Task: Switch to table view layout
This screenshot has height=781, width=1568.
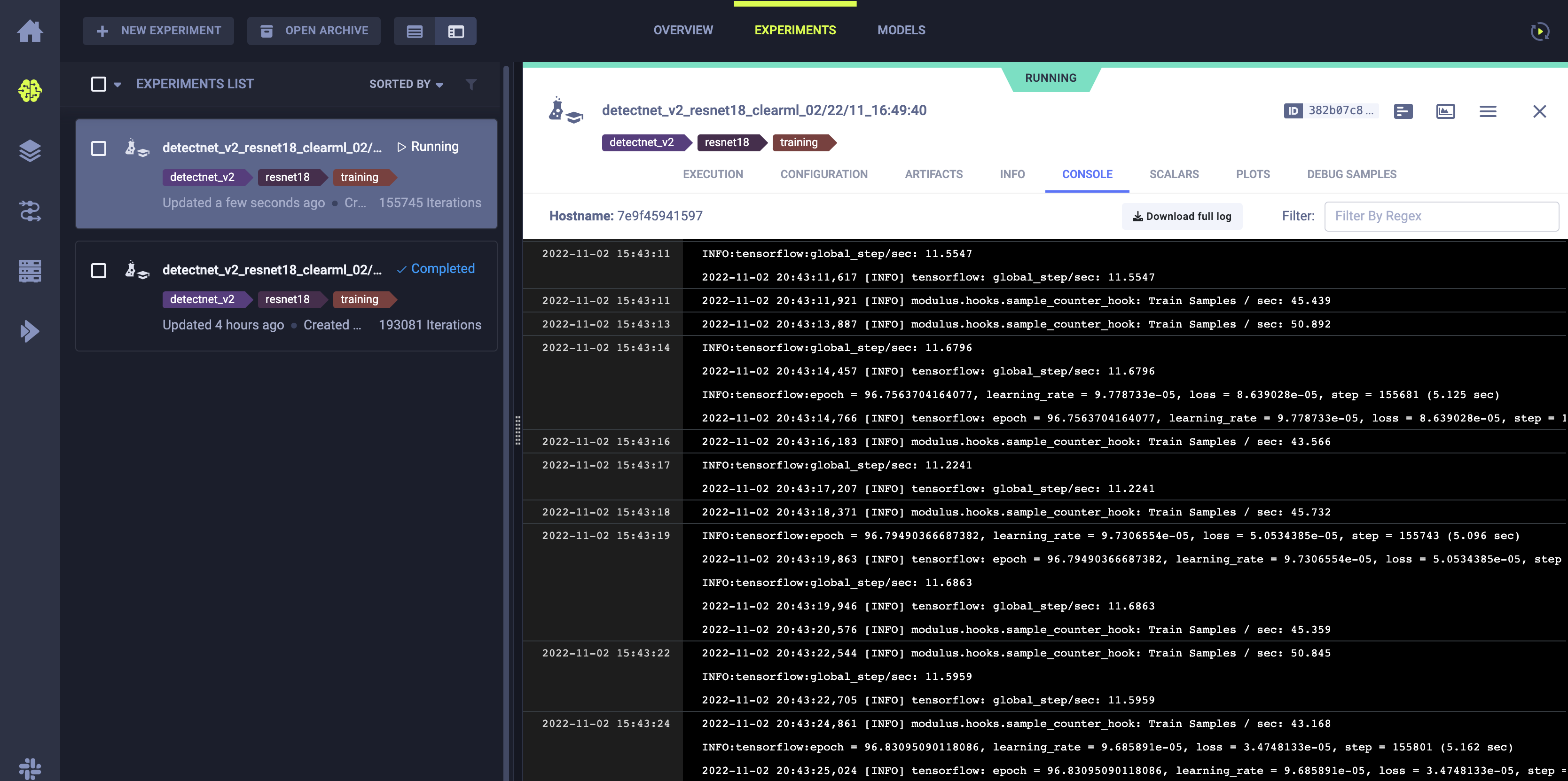Action: (x=415, y=31)
